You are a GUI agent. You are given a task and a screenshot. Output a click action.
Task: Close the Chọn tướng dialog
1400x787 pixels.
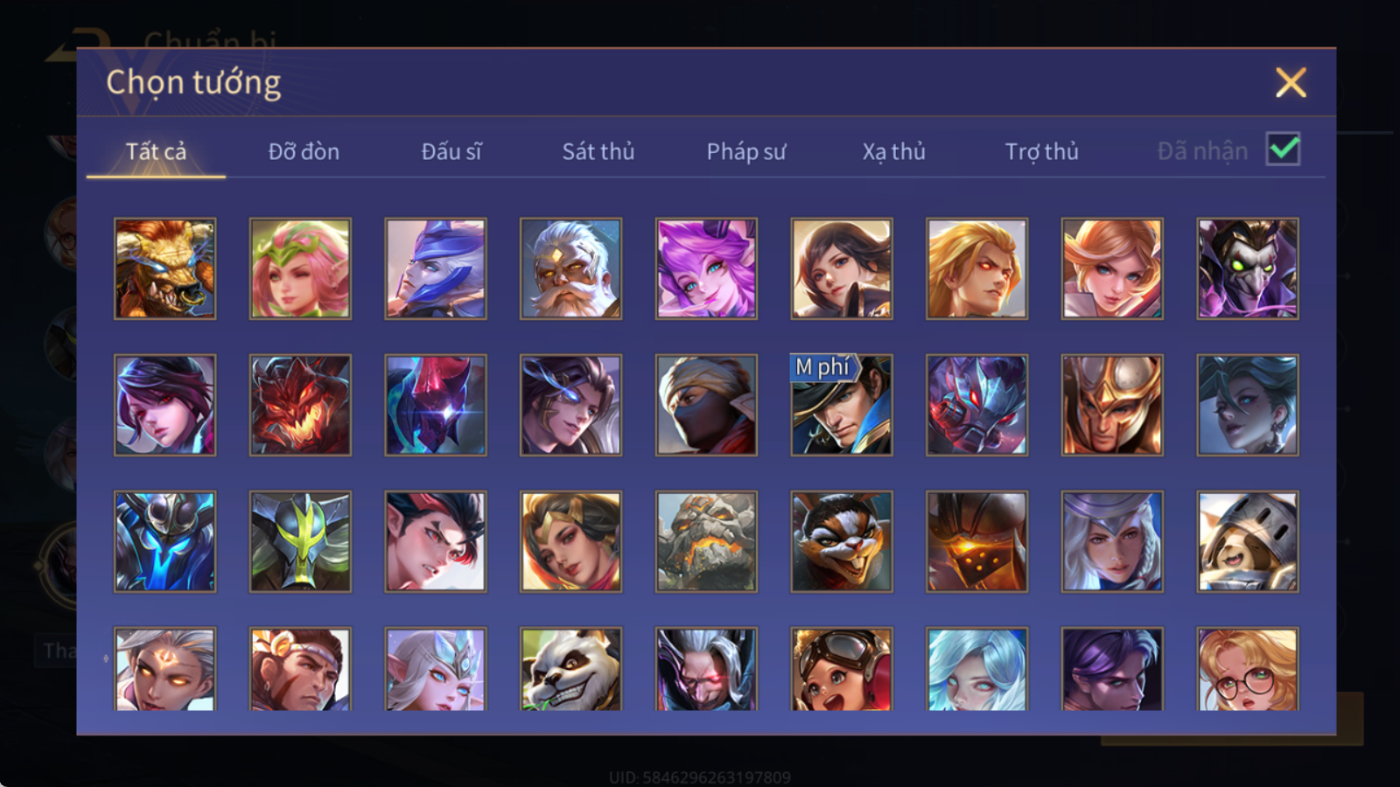point(1291,83)
